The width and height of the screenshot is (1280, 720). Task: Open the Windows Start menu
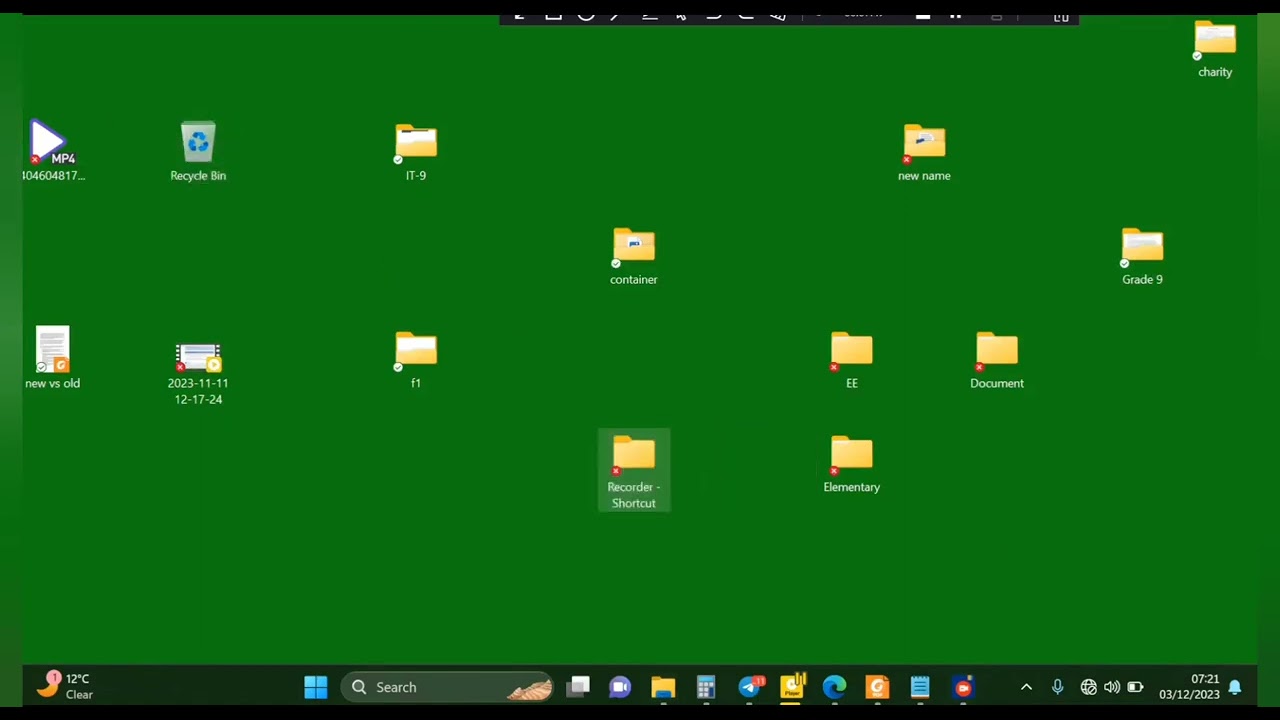tap(316, 687)
